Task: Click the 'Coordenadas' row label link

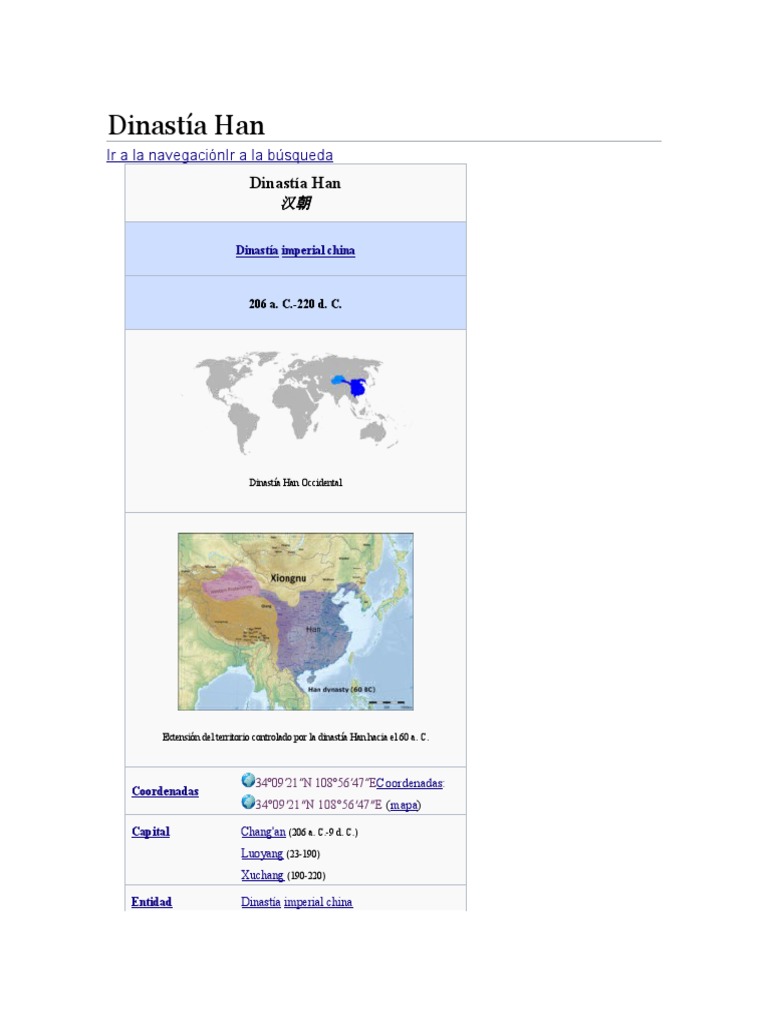Action: point(165,791)
